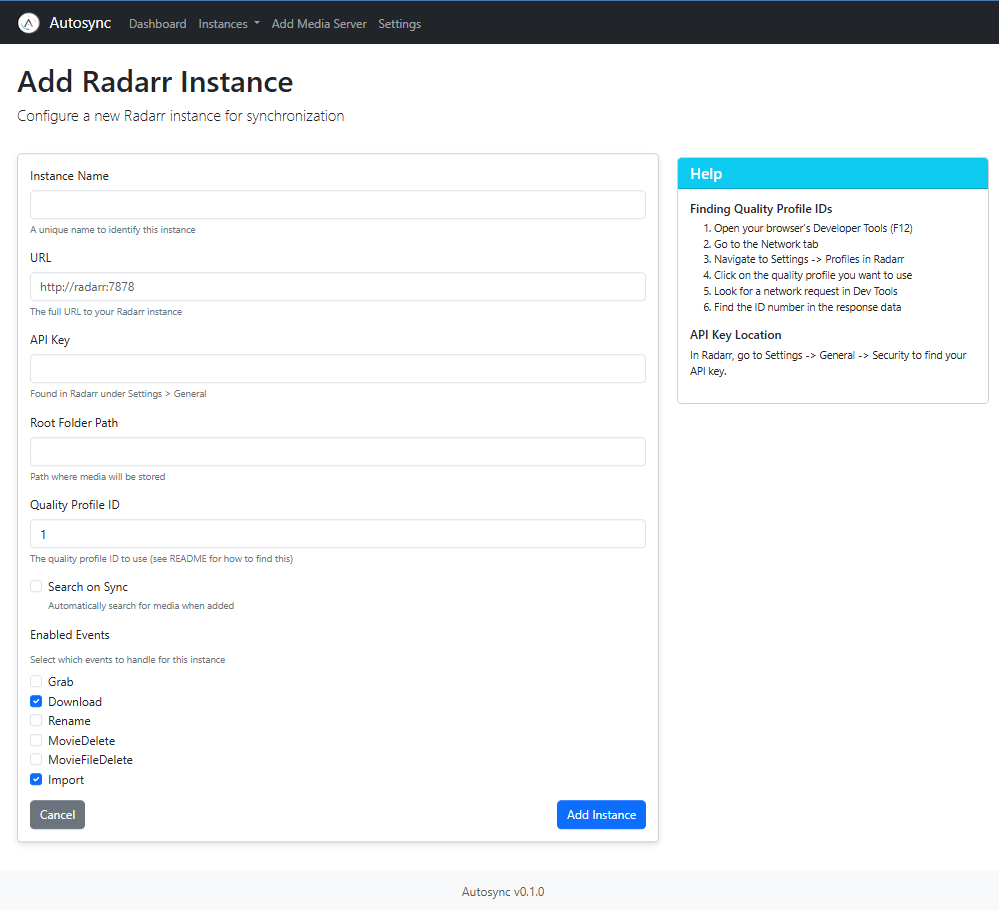Viewport: 999px width, 910px height.
Task: Click 'Go to the Network tab' step
Action: click(x=766, y=244)
